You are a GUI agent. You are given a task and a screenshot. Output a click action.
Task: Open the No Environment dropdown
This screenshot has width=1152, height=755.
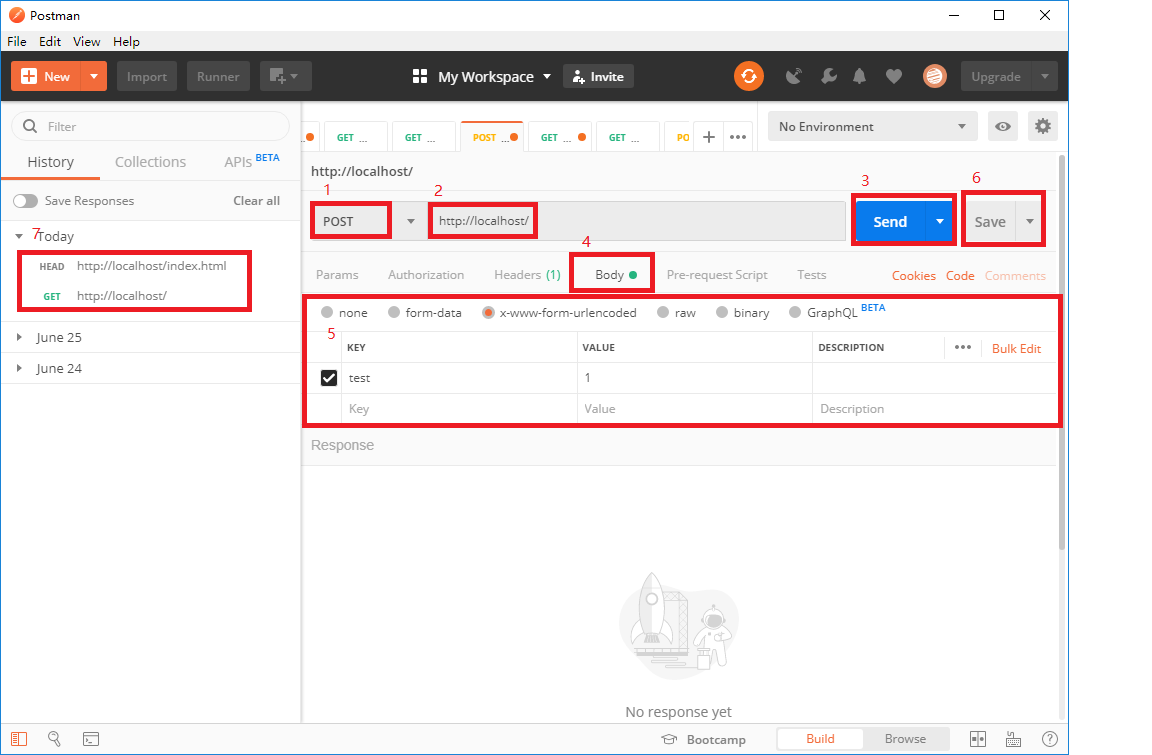pos(873,126)
